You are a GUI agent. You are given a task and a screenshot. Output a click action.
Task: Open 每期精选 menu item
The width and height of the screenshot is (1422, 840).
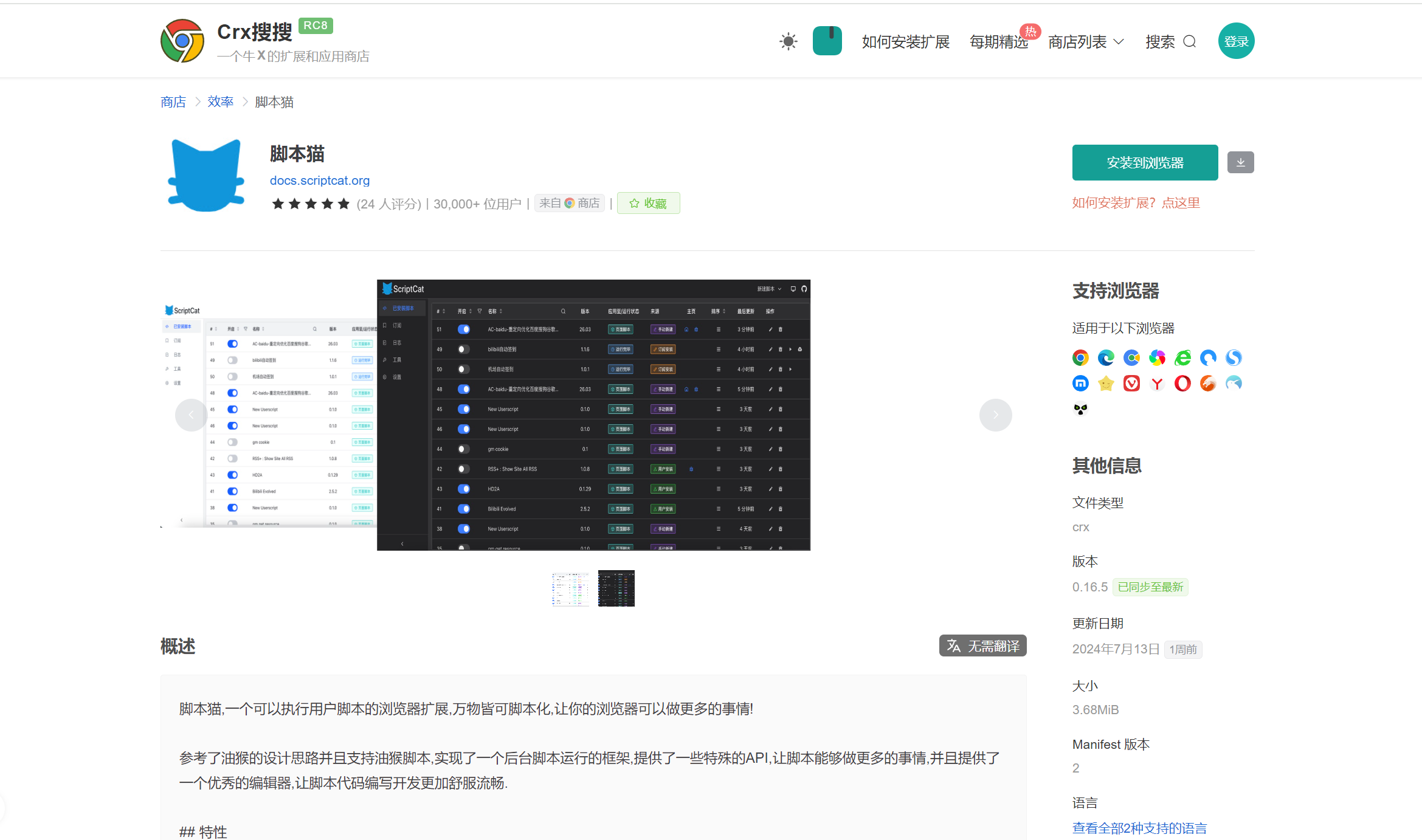998,41
